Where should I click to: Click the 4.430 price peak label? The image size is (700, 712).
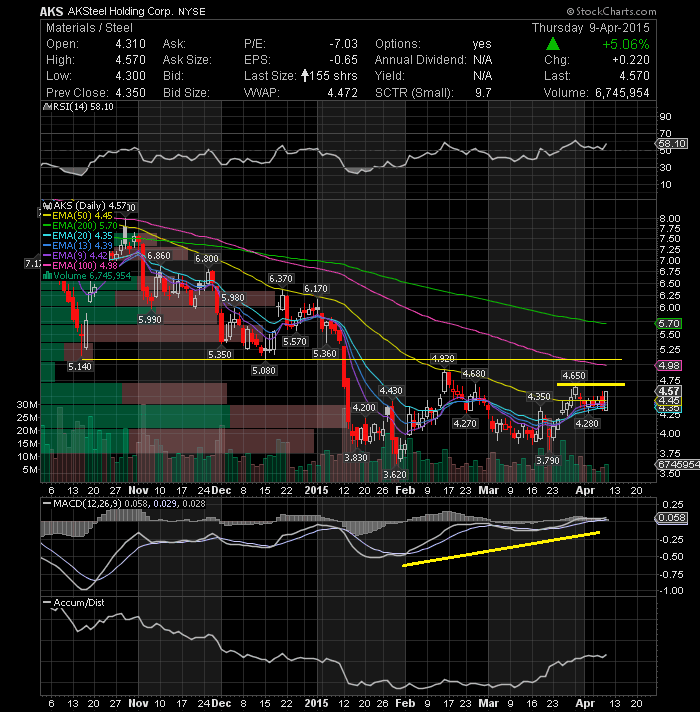coord(391,391)
